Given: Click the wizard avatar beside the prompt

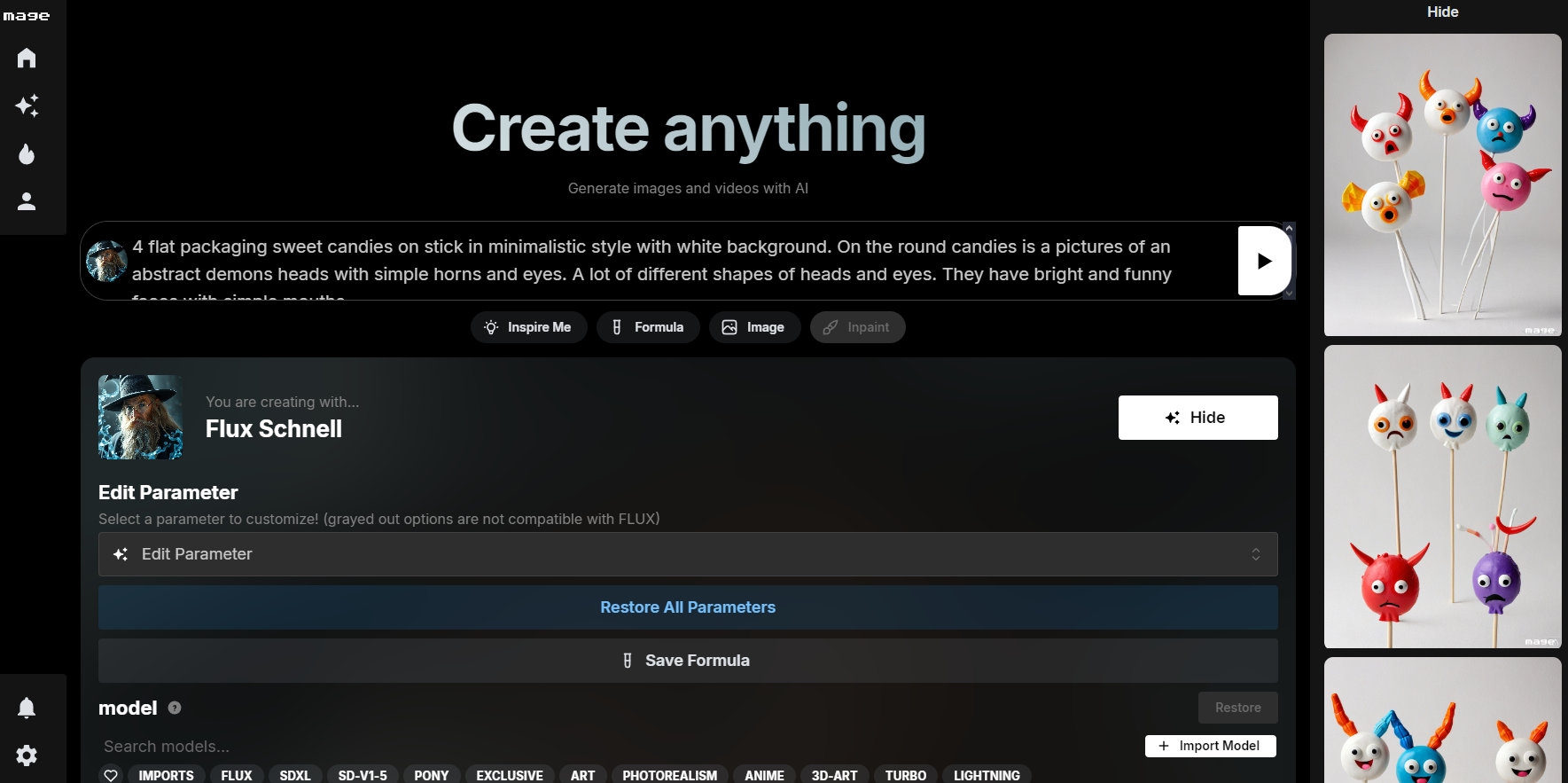Looking at the screenshot, I should coord(106,261).
